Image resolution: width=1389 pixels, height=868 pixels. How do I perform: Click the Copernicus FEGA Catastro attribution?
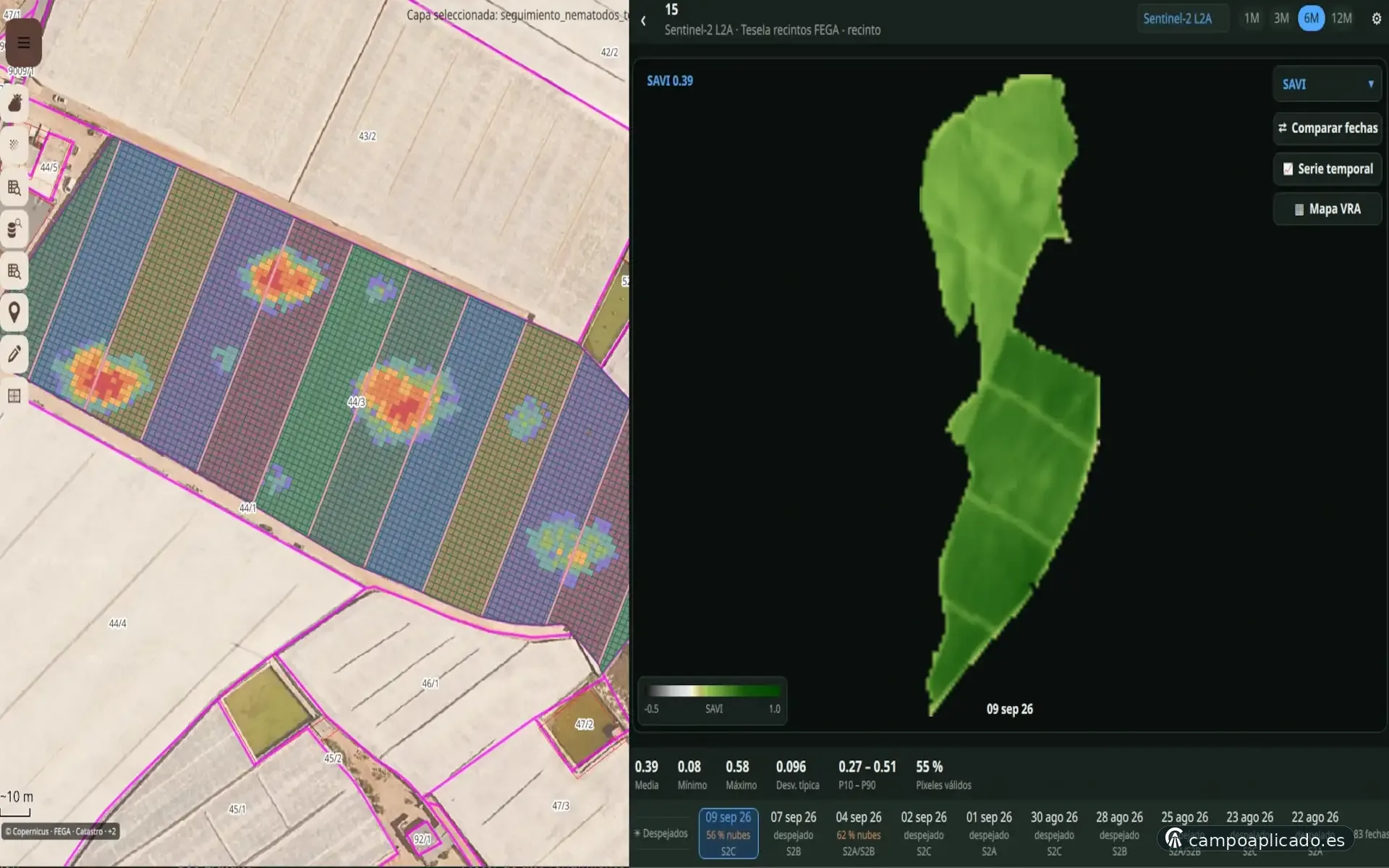point(61,832)
